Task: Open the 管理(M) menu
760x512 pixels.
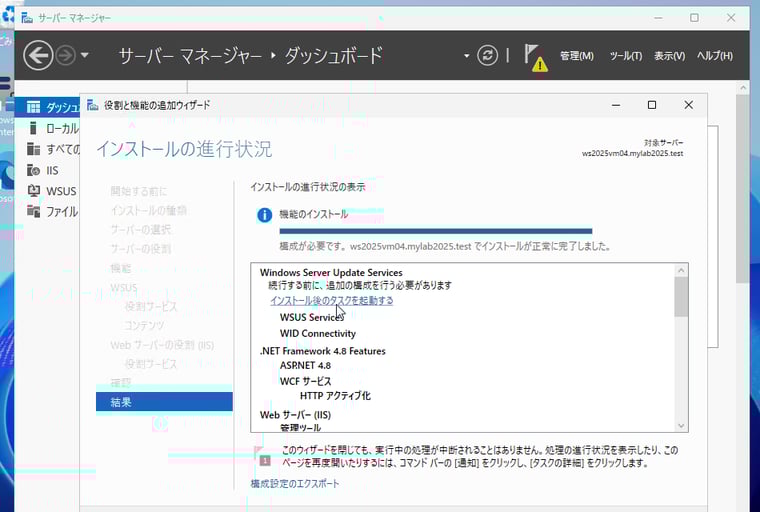Action: [577, 56]
